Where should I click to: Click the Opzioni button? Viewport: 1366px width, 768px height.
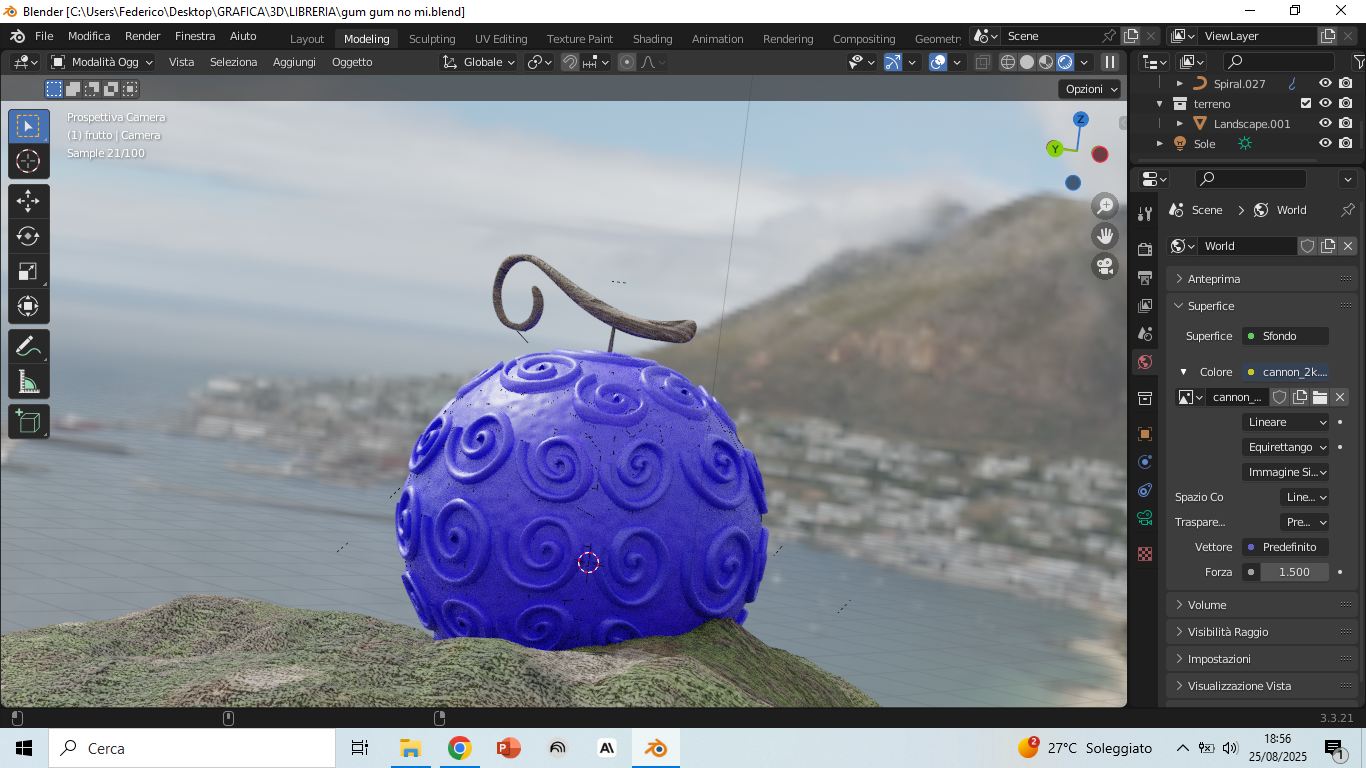1091,89
